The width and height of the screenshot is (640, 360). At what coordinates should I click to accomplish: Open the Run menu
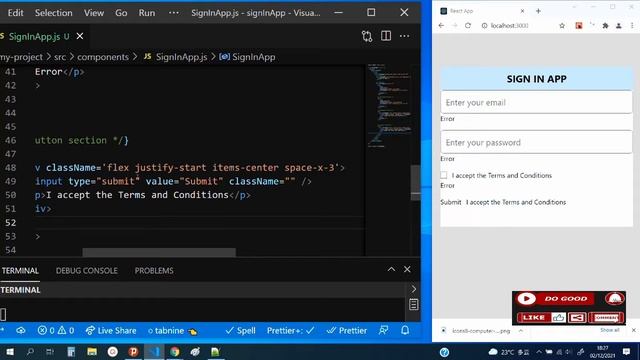pyautogui.click(x=147, y=13)
